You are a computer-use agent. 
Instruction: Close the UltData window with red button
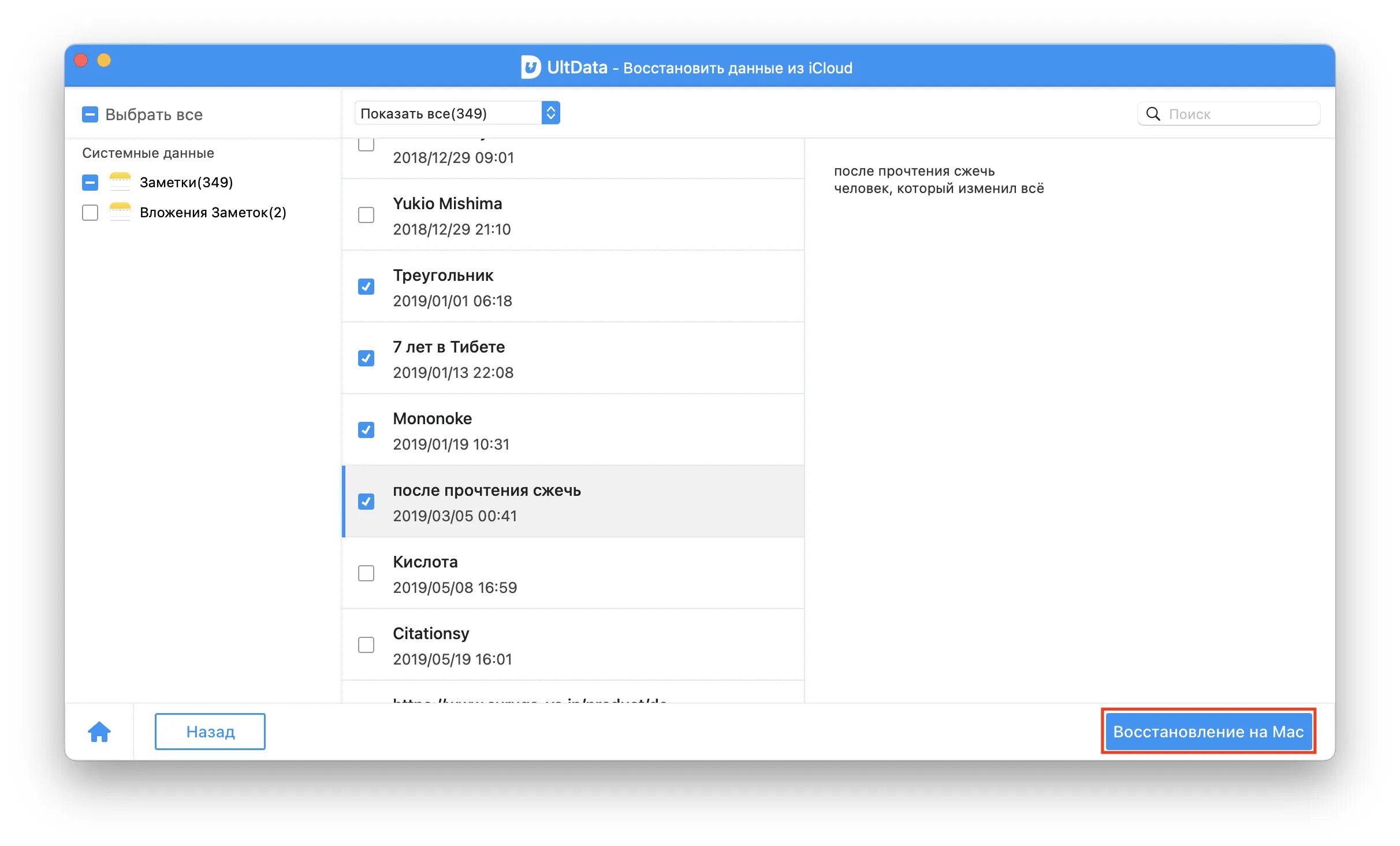(81, 60)
